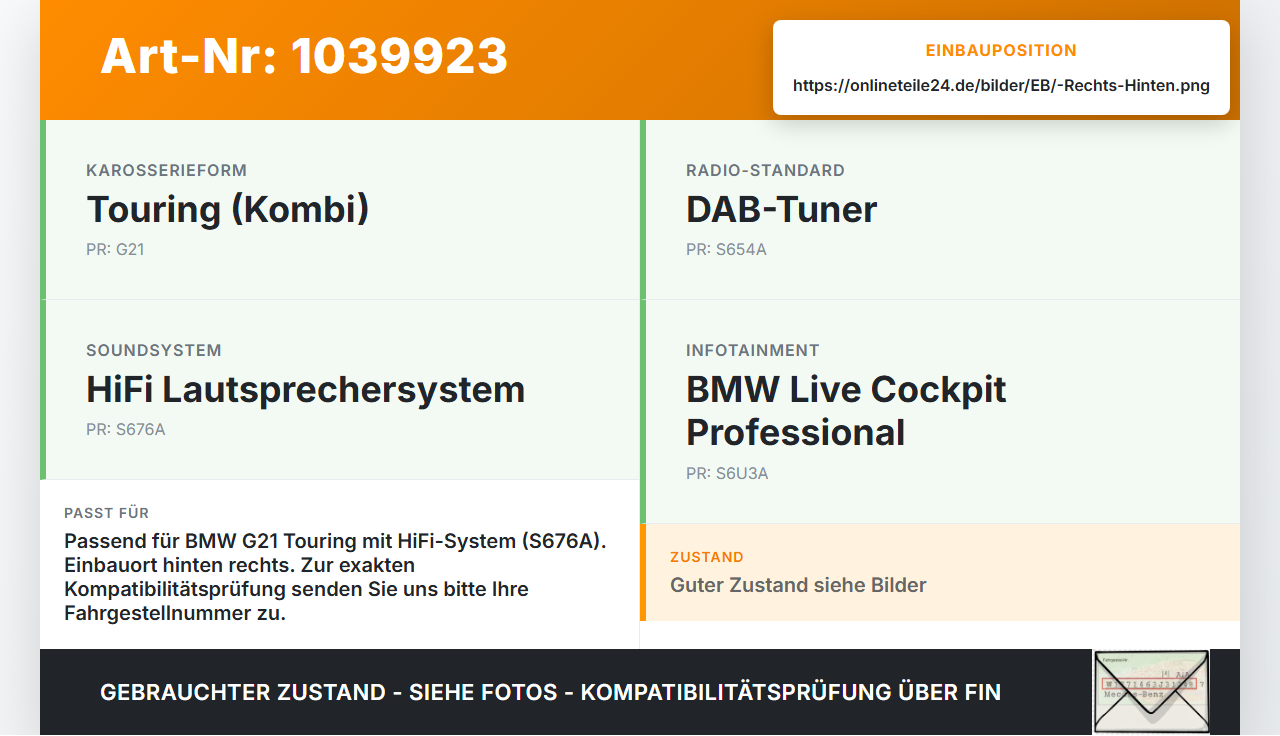Click the SOUNDSYSTEM label

[154, 350]
